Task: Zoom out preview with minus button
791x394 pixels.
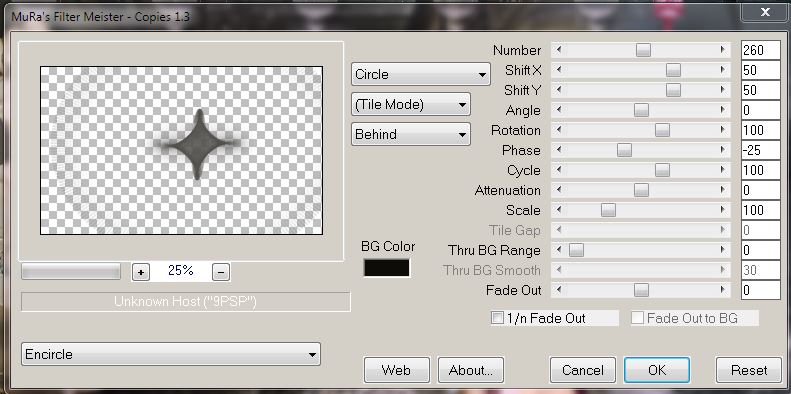Action: click(x=221, y=272)
